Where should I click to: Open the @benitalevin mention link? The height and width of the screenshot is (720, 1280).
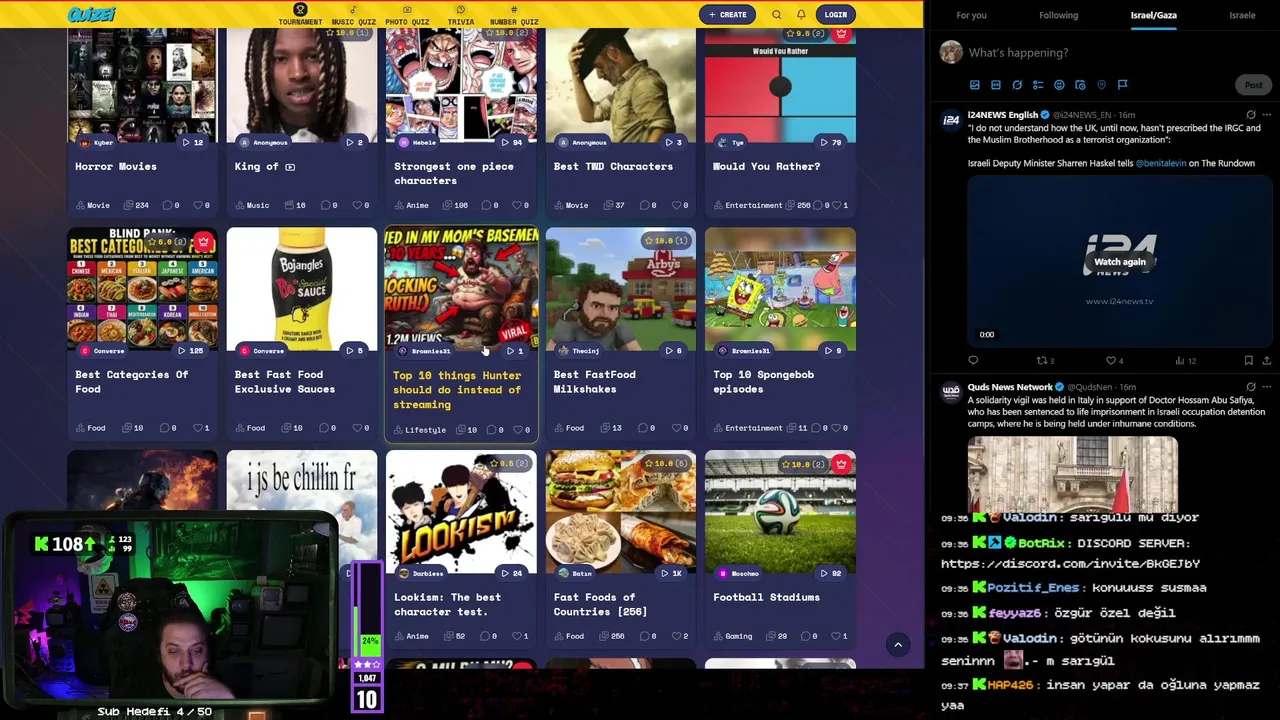click(x=1161, y=163)
